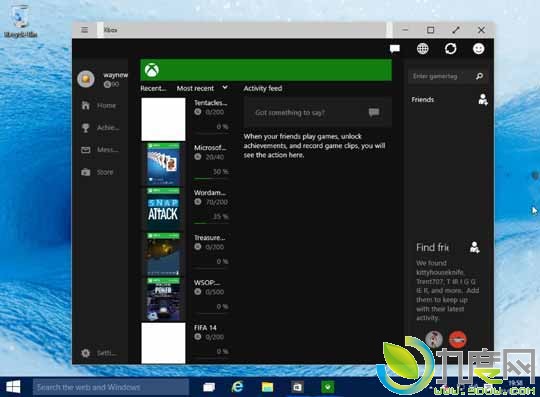Open the Store app on the taskbar
Image resolution: width=540 pixels, height=397 pixels.
[x=297, y=387]
